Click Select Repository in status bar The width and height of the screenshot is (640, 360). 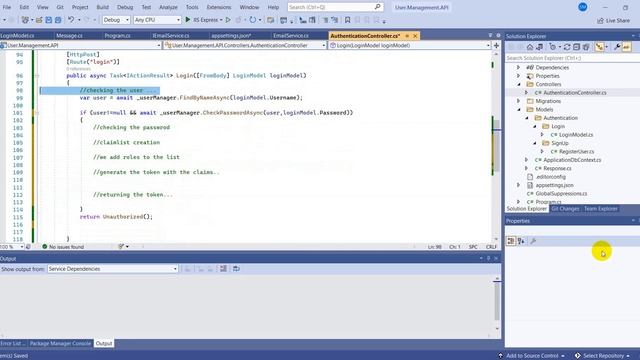(x=603, y=356)
